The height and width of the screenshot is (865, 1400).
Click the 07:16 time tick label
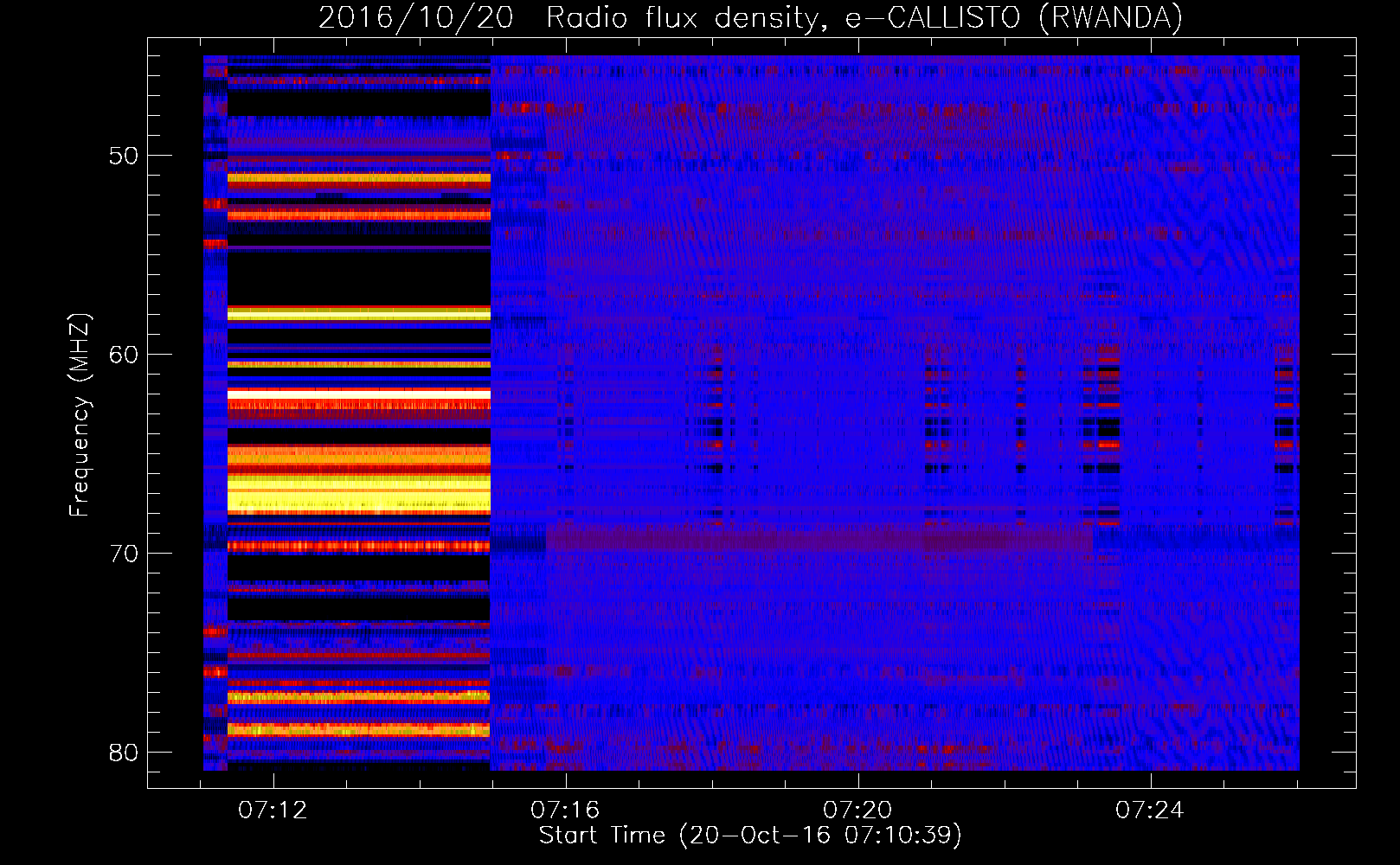click(565, 810)
